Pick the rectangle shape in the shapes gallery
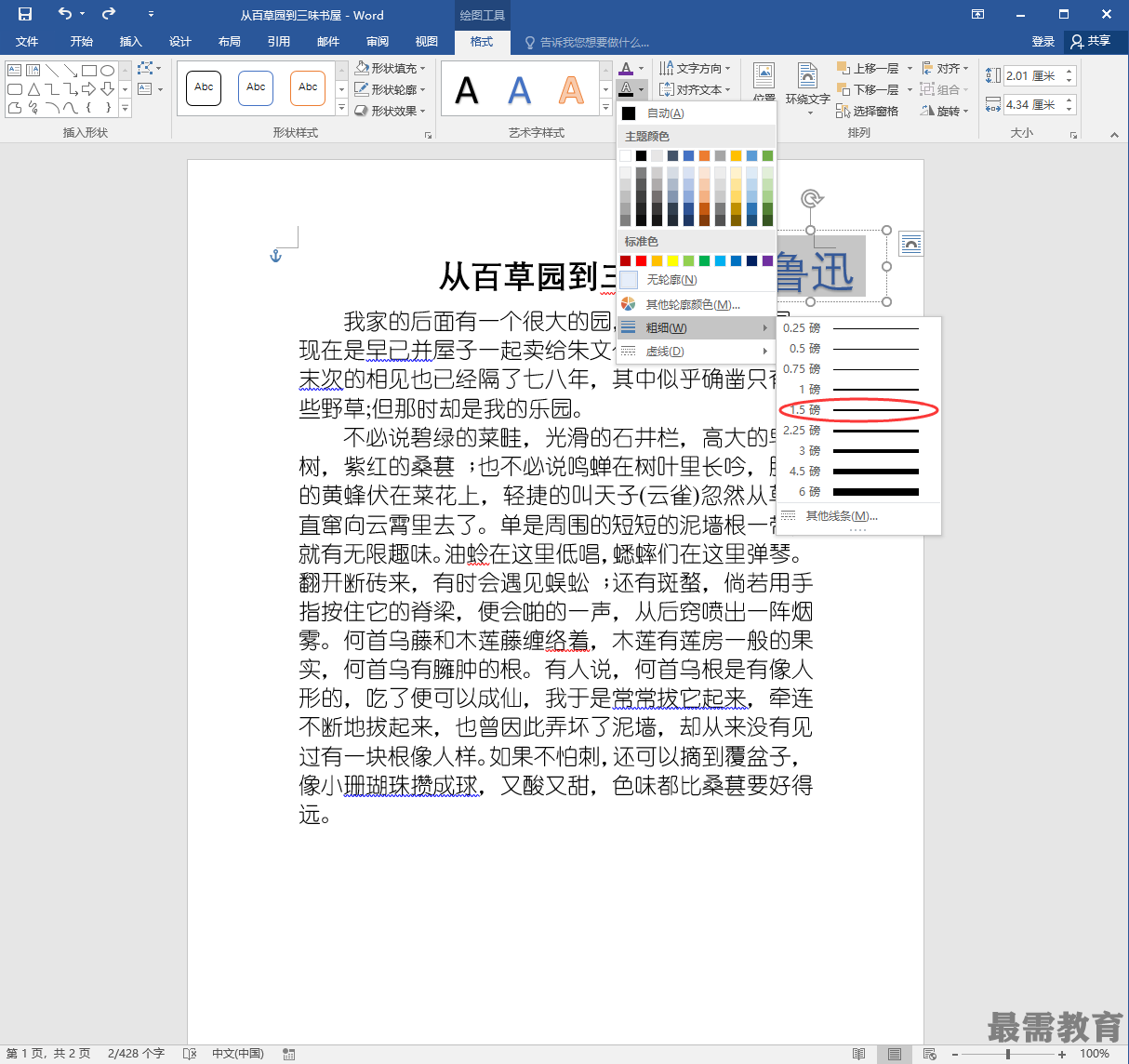This screenshot has width=1129, height=1064. (89, 71)
